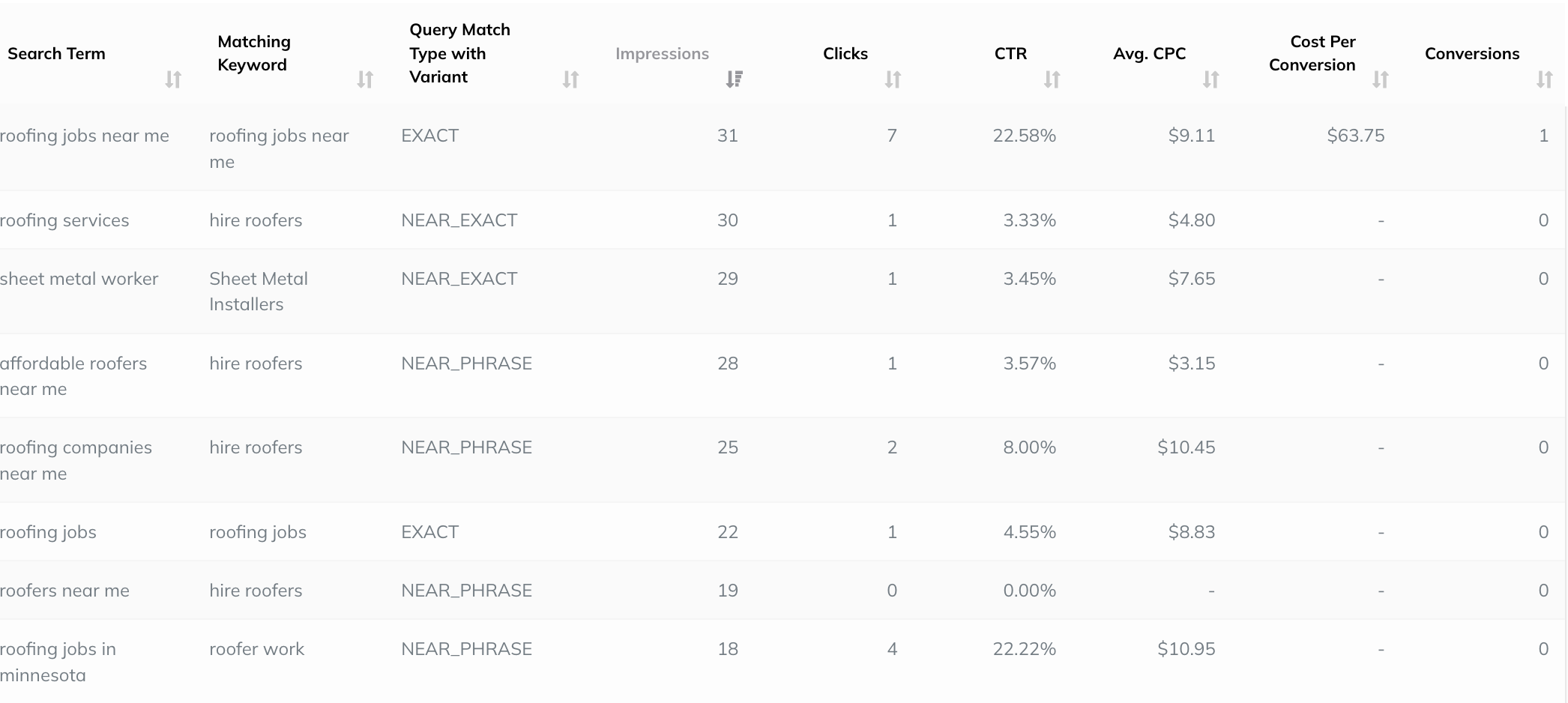
Task: Click sort arrows icon for Search Term
Action: 173,79
